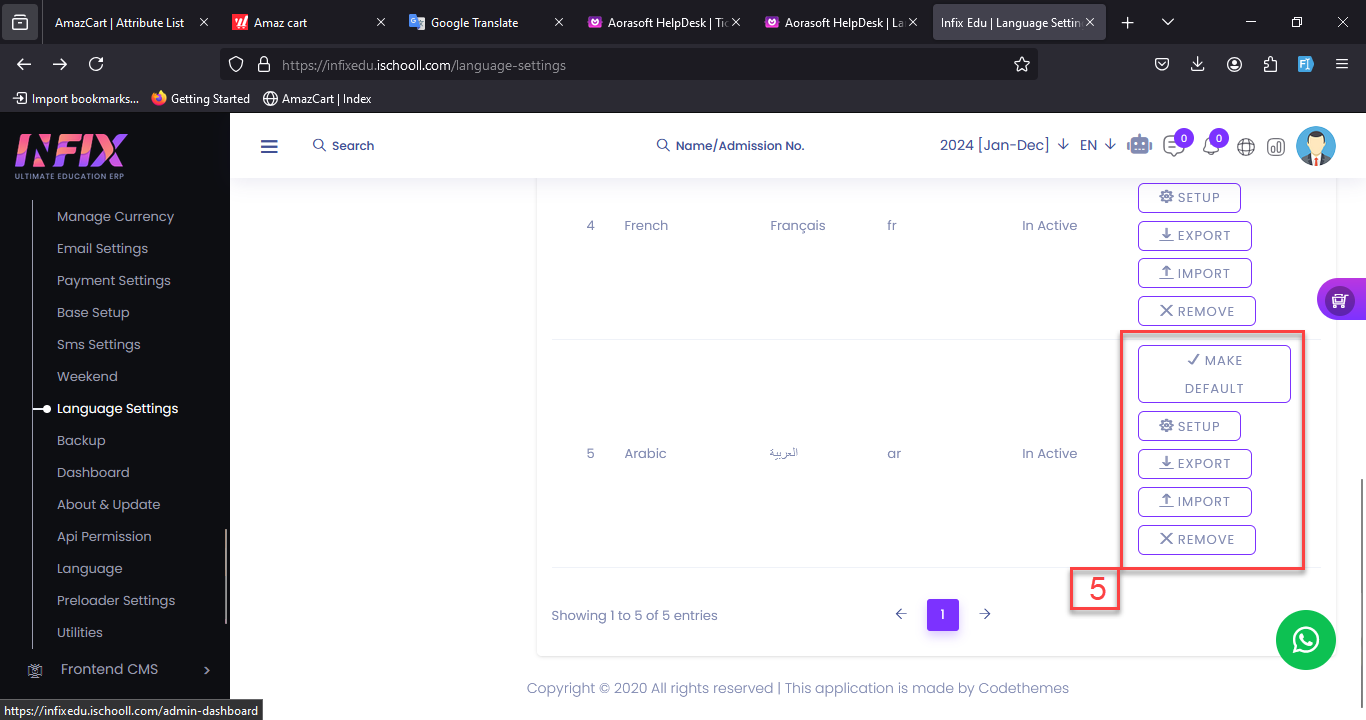
Task: Open Base Setup in sidebar
Action: pos(93,312)
